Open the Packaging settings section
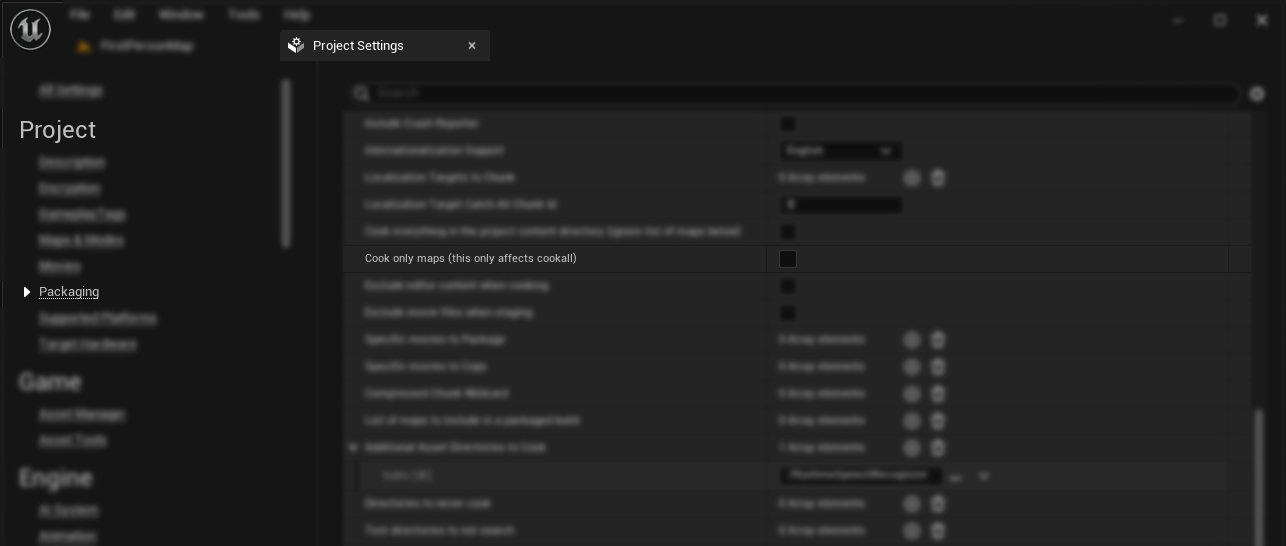This screenshot has height=546, width=1286. click(69, 292)
